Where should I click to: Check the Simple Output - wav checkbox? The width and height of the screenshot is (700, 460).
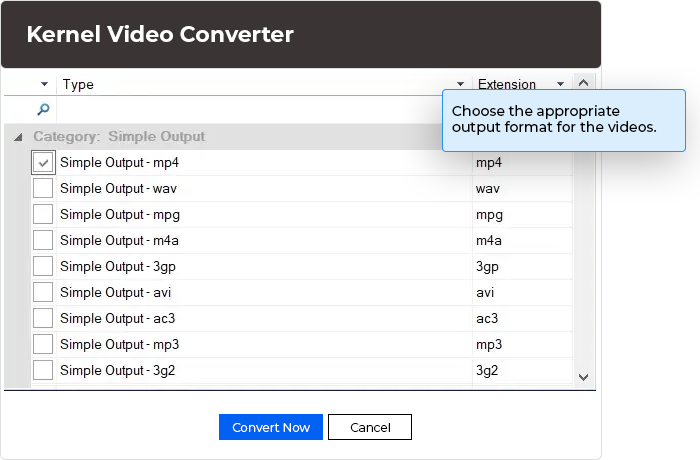(x=43, y=188)
